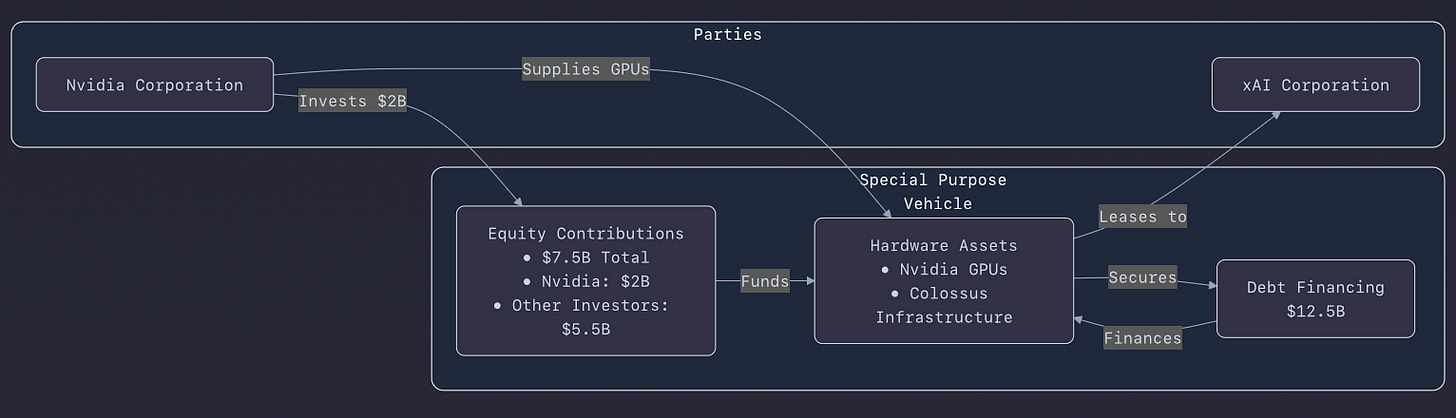Screen dimensions: 1456x418
Task: Click the "Funds" edge label
Action: coord(765,282)
